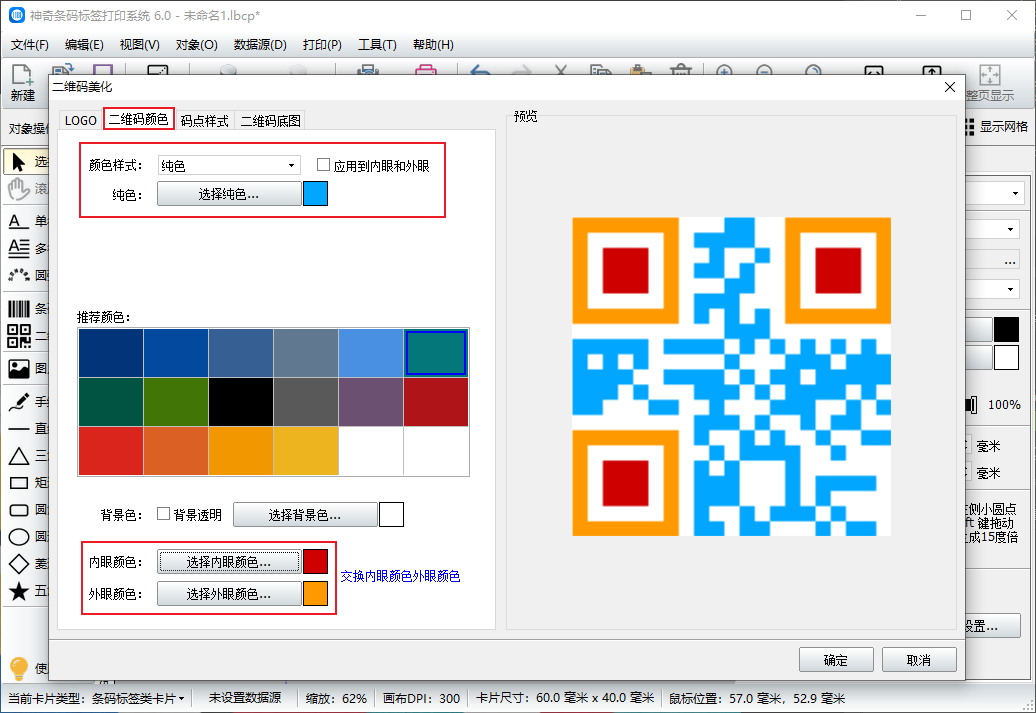Select the diamond shape tool
The image size is (1036, 713).
18,564
